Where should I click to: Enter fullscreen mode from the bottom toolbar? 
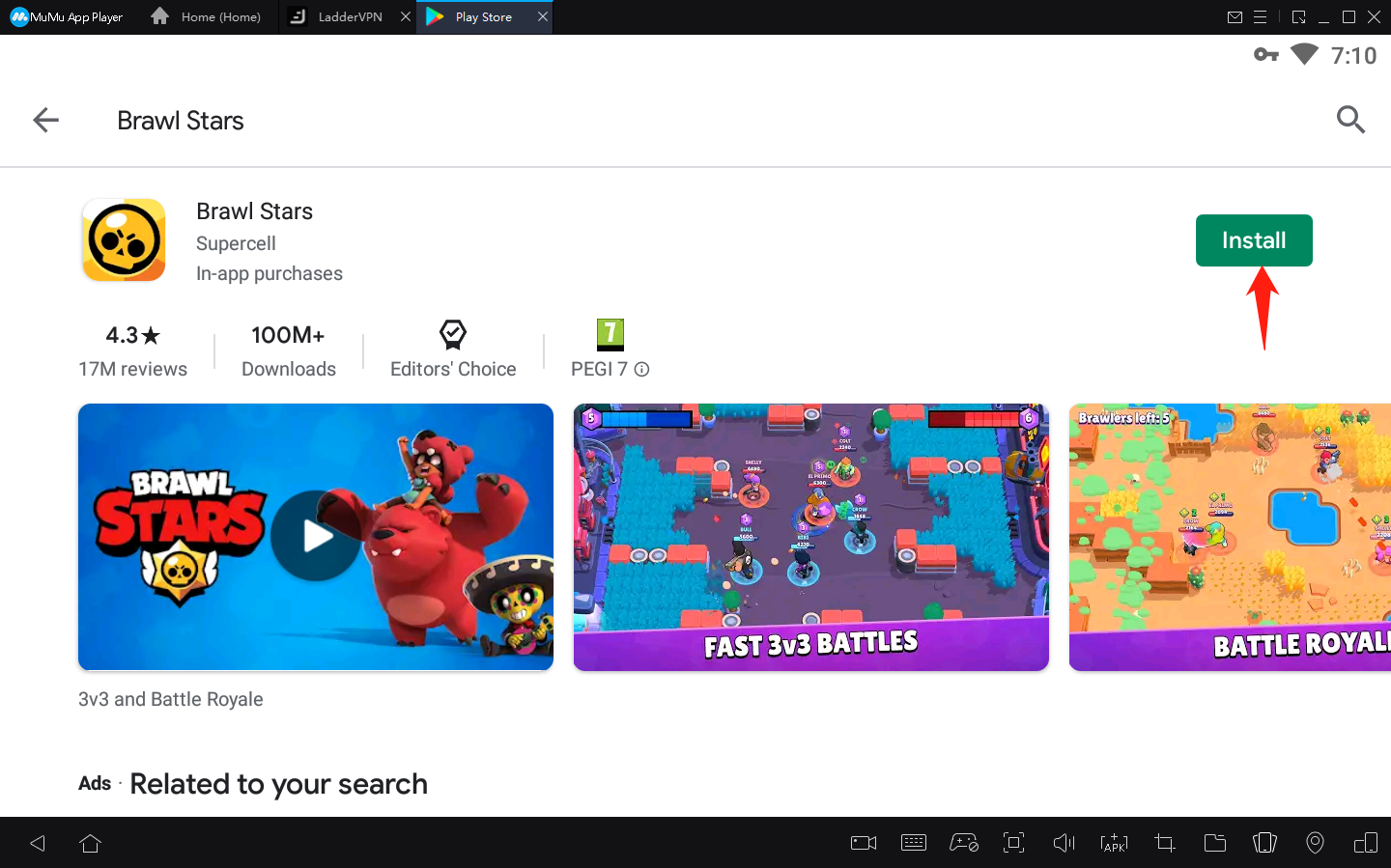tap(1013, 842)
